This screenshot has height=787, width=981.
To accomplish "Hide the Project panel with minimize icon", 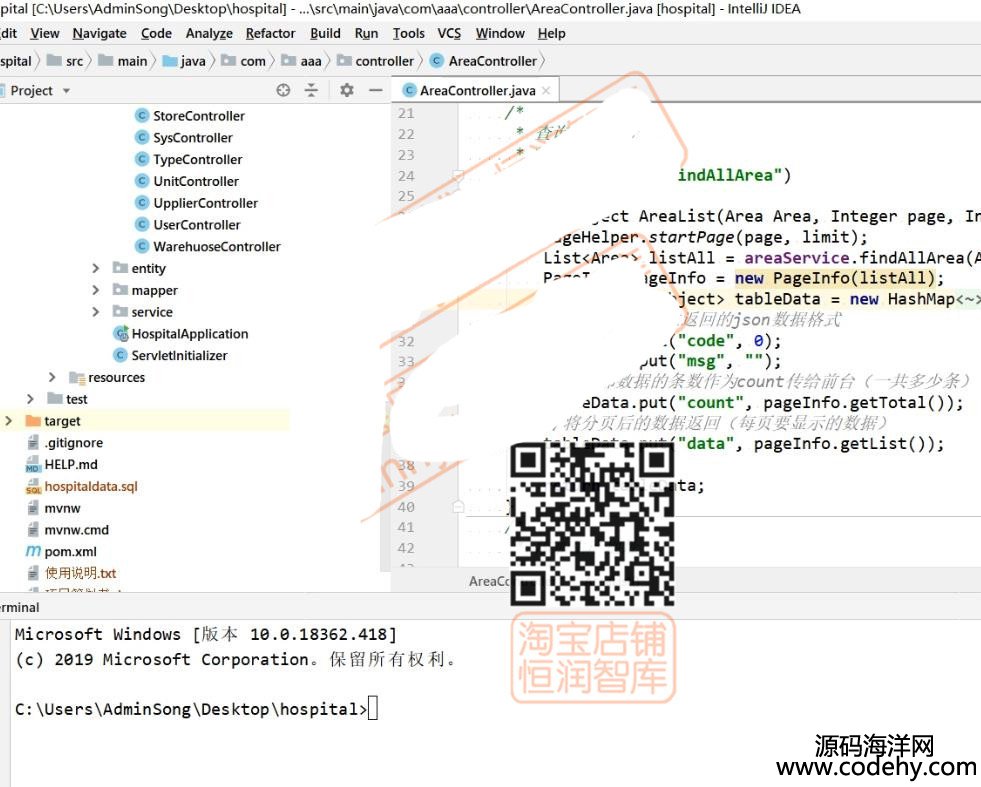I will [x=375, y=90].
